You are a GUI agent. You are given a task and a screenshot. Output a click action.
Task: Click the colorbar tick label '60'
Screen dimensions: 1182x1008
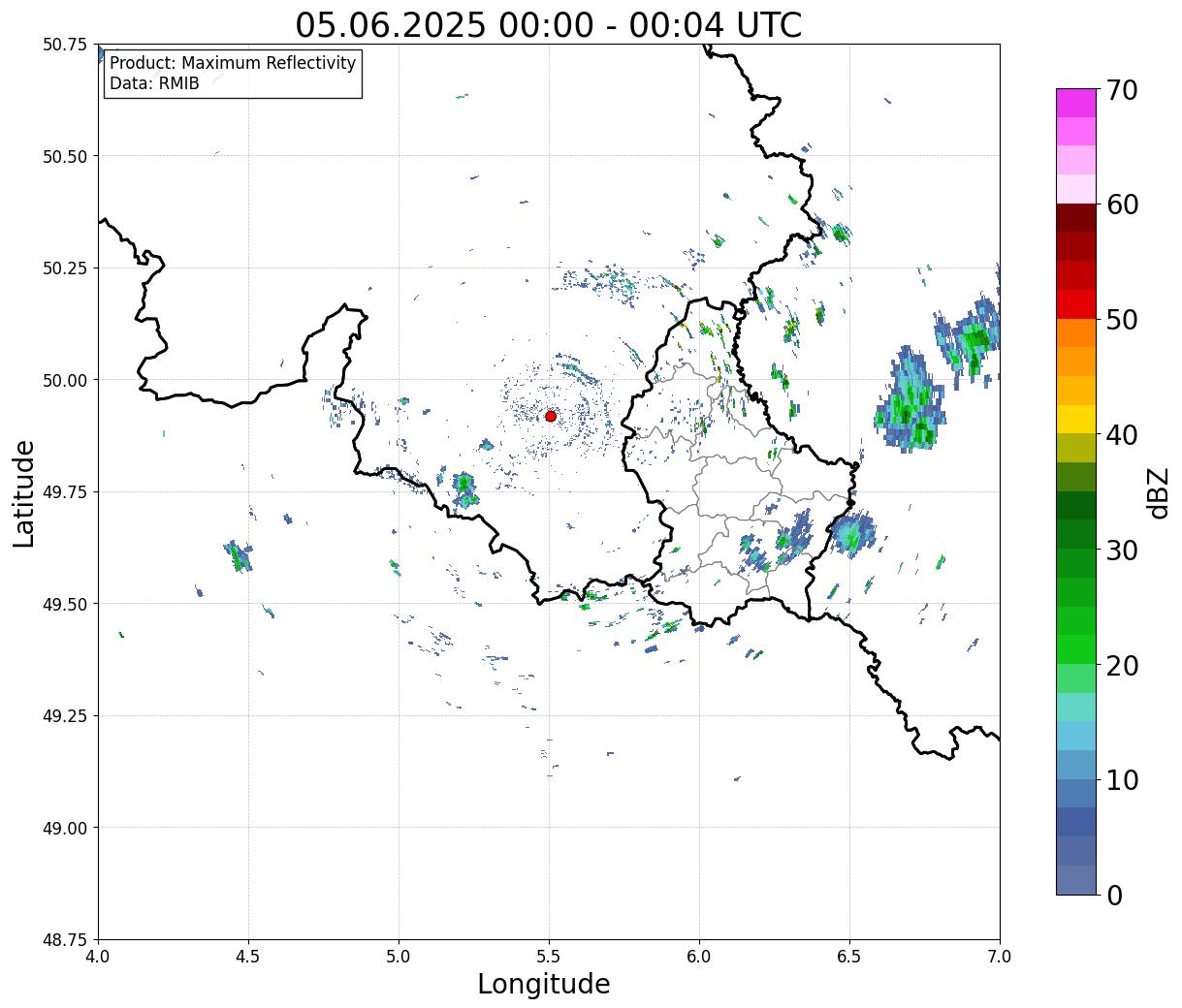pyautogui.click(x=1122, y=205)
